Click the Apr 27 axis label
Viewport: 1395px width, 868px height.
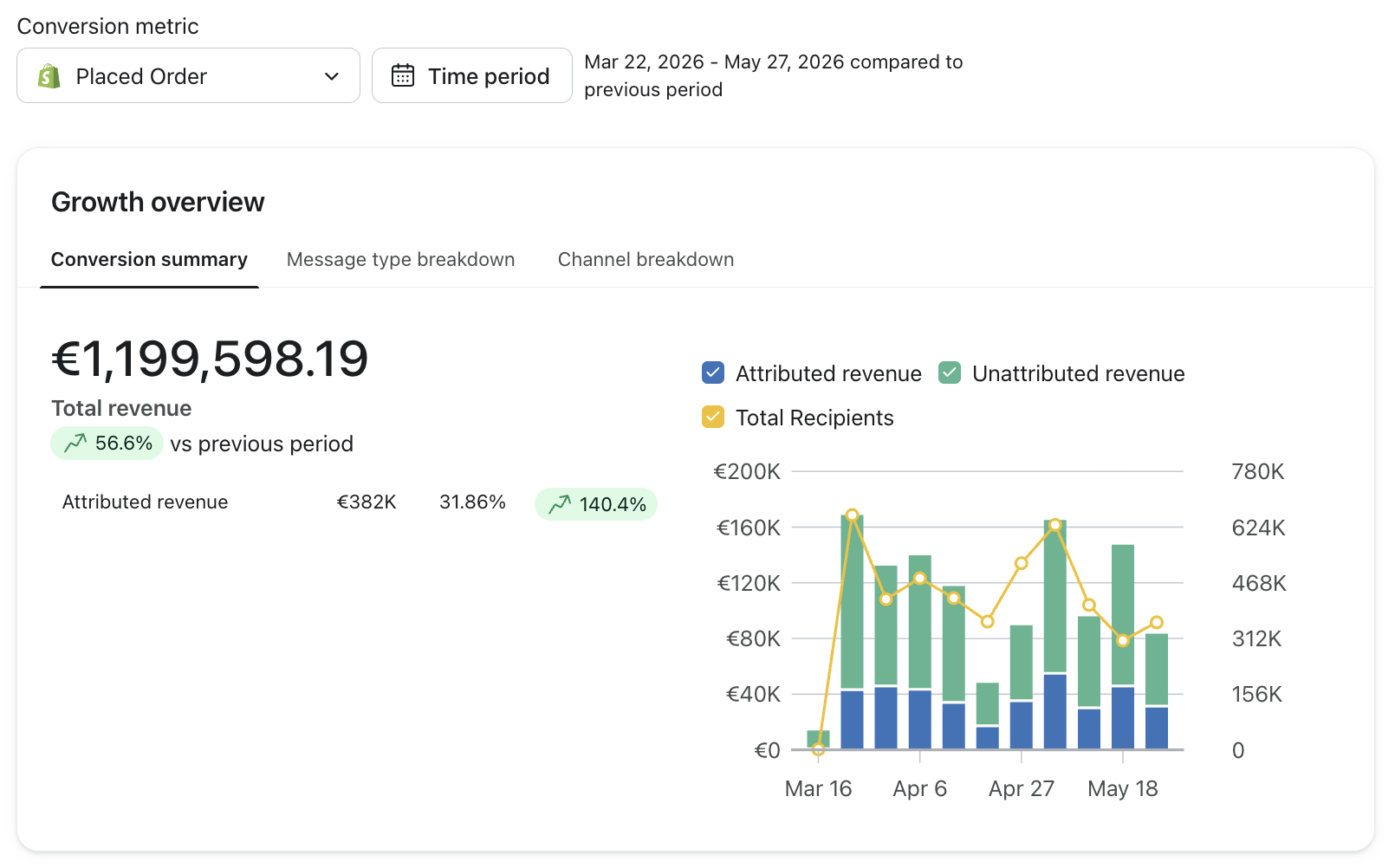coord(1022,788)
